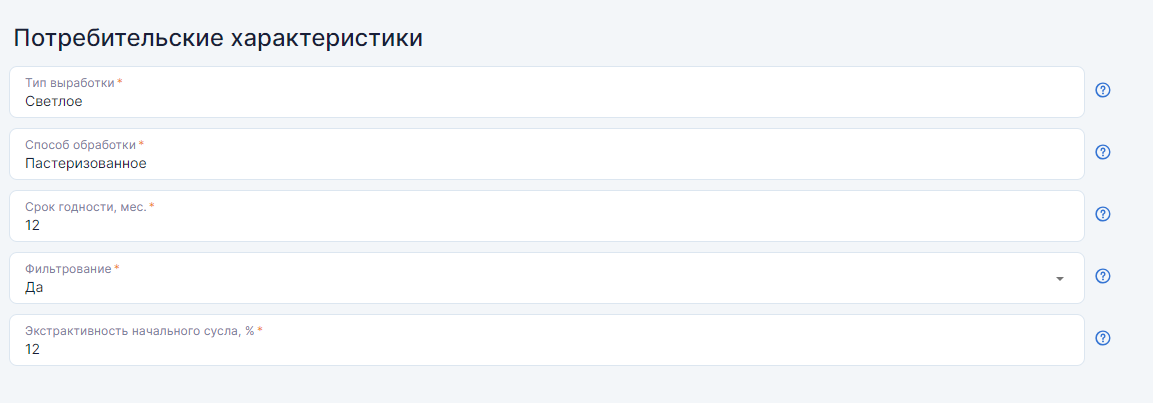Select the Срок годности, мес. input
1153x403 pixels.
click(546, 216)
